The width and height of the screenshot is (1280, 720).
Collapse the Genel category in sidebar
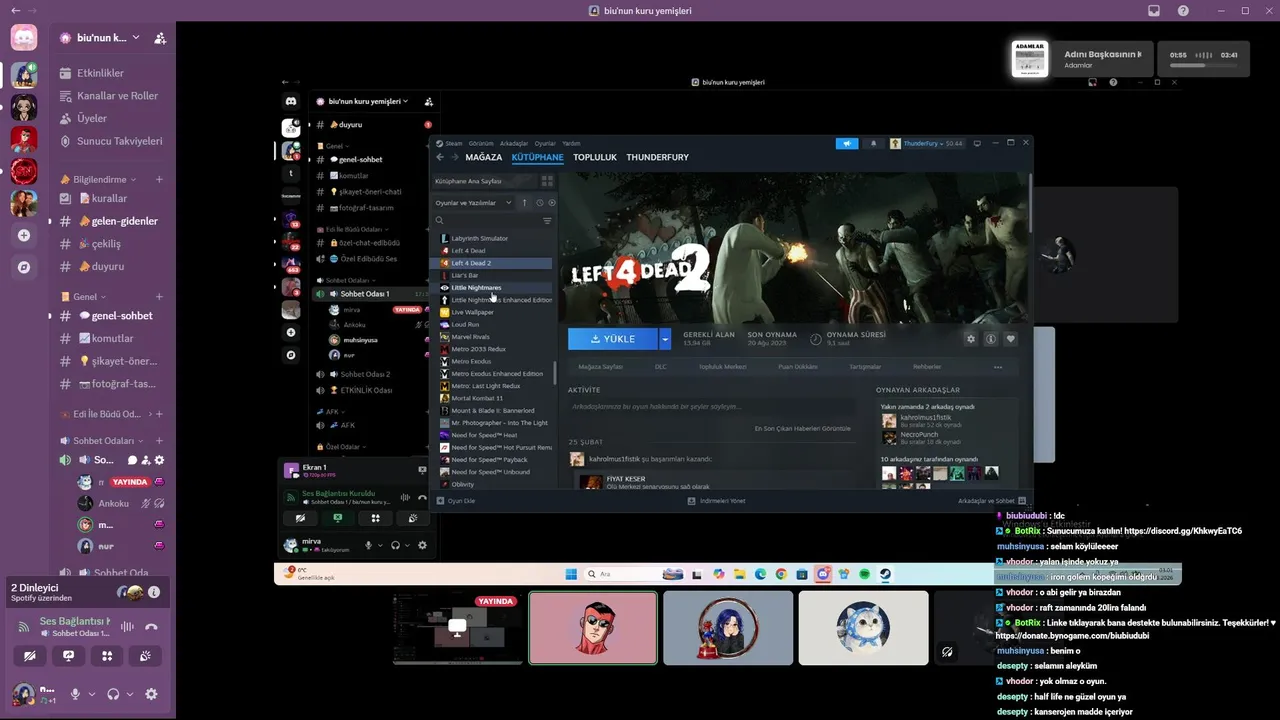tap(84, 297)
